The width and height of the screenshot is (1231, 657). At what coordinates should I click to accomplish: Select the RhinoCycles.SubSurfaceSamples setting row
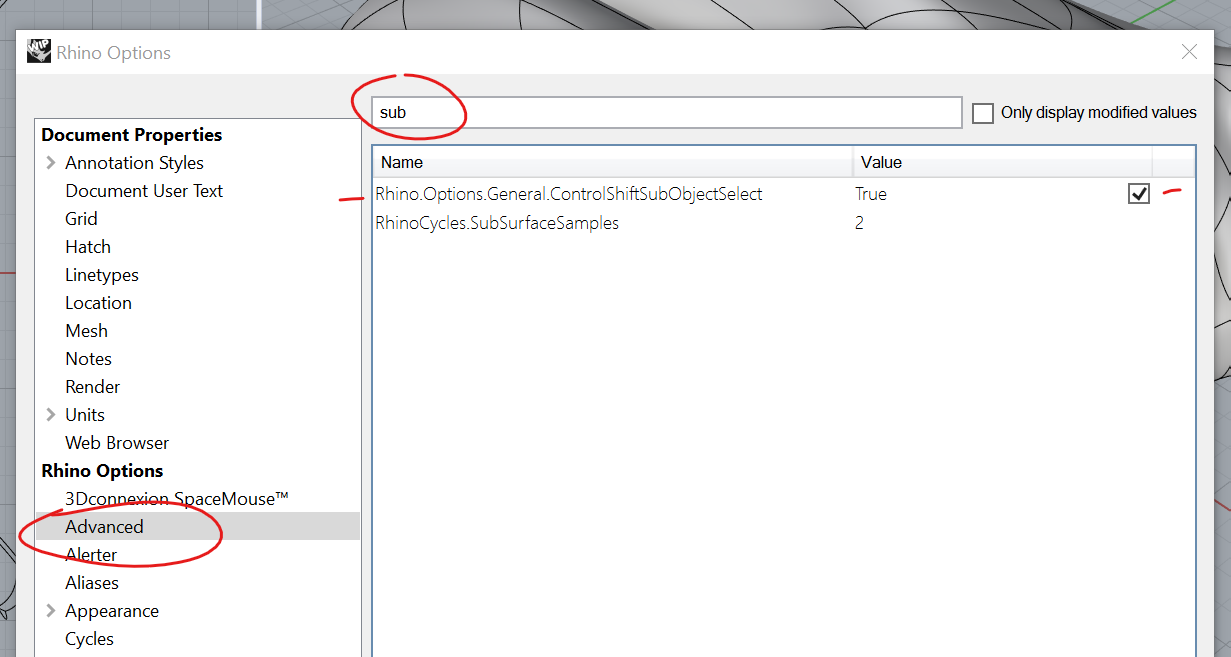click(783, 223)
